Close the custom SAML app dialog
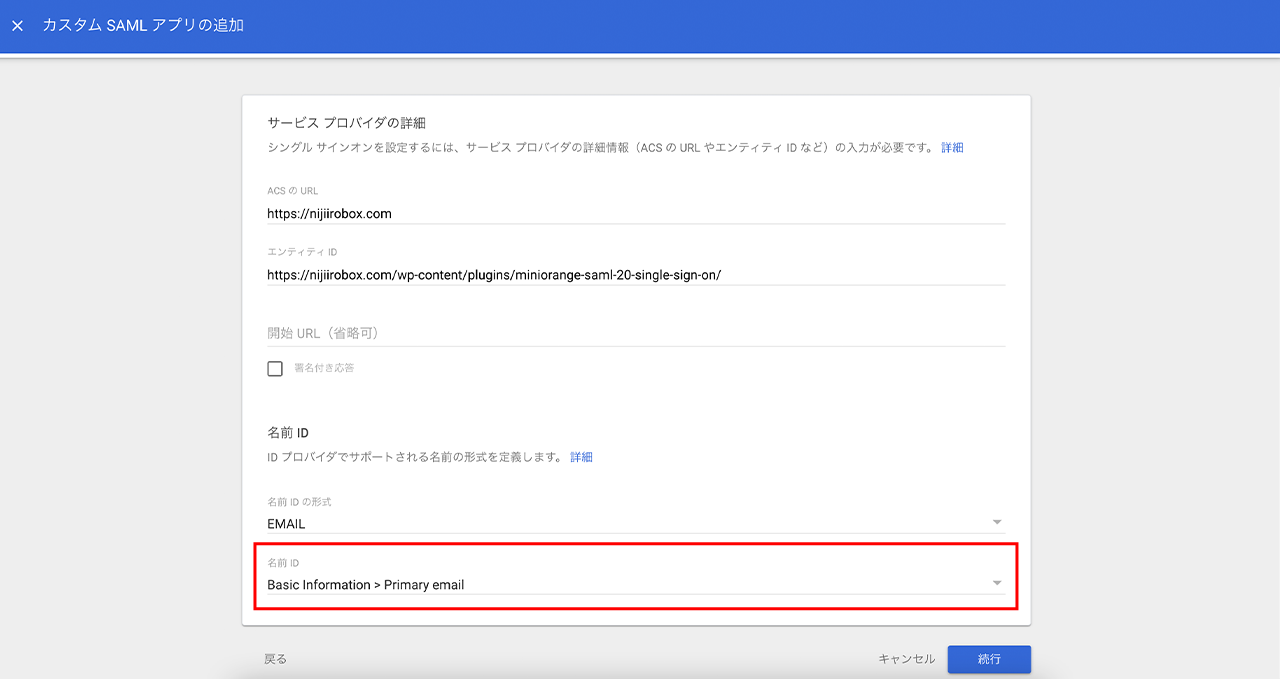 coord(17,26)
